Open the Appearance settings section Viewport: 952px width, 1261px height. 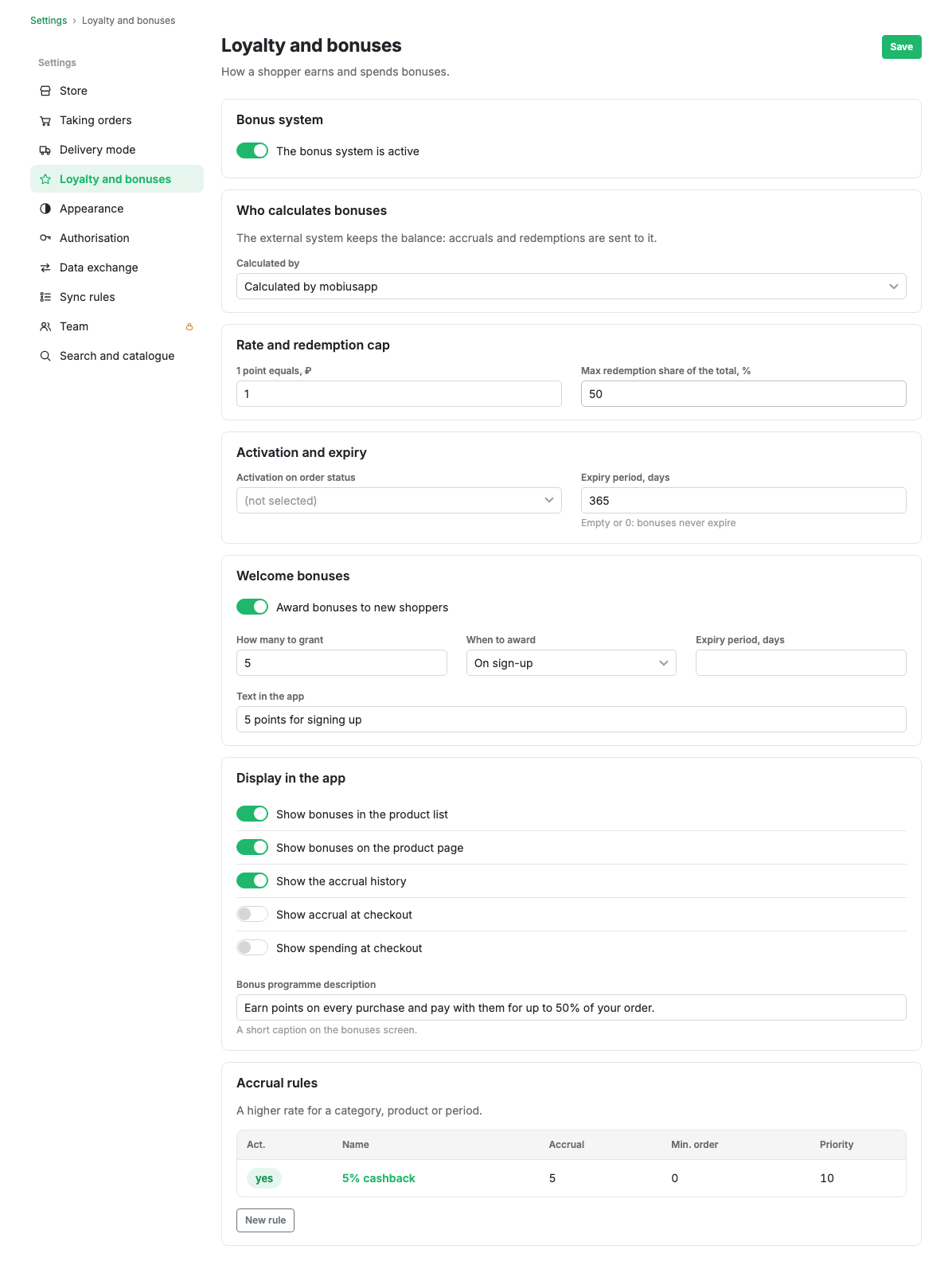117,209
